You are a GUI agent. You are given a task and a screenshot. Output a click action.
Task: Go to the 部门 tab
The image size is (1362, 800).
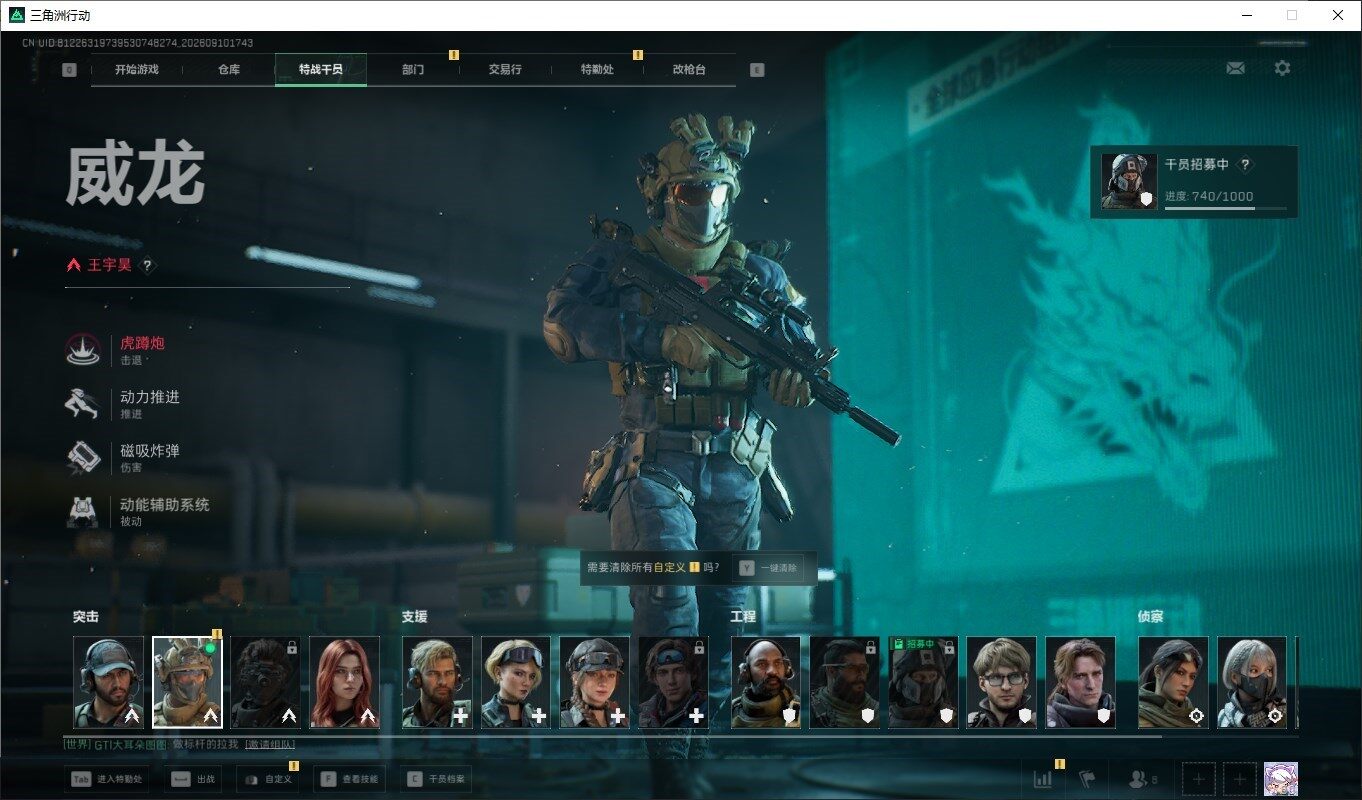[x=413, y=70]
